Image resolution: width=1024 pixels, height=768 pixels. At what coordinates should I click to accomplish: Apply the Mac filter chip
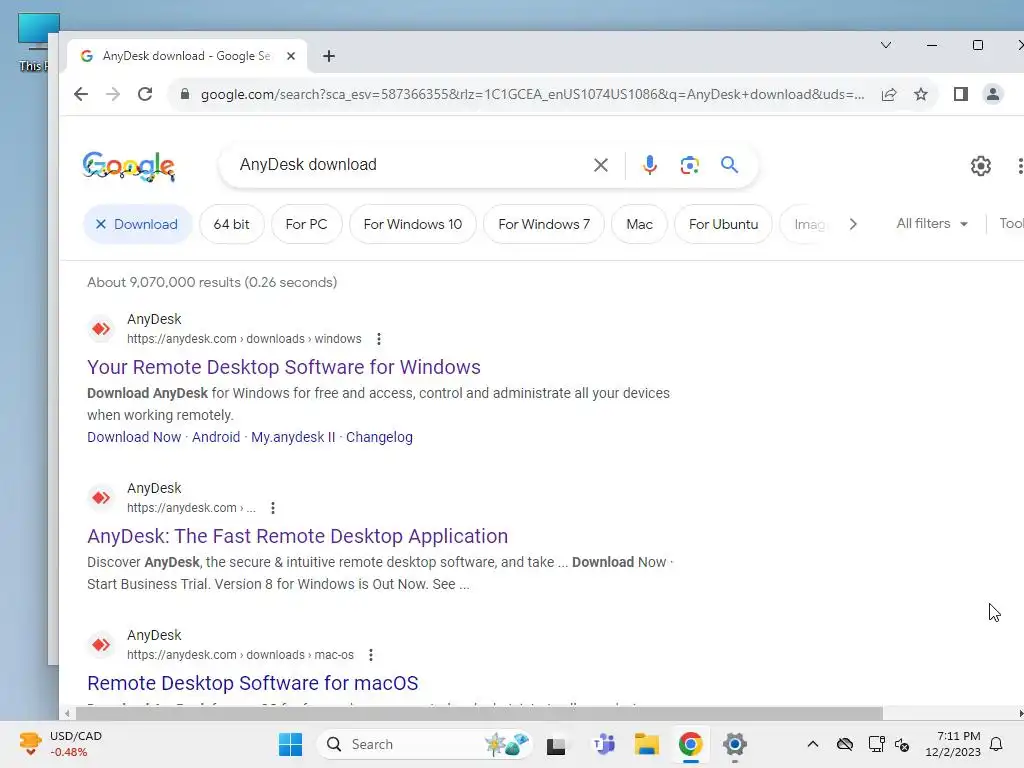tap(639, 224)
